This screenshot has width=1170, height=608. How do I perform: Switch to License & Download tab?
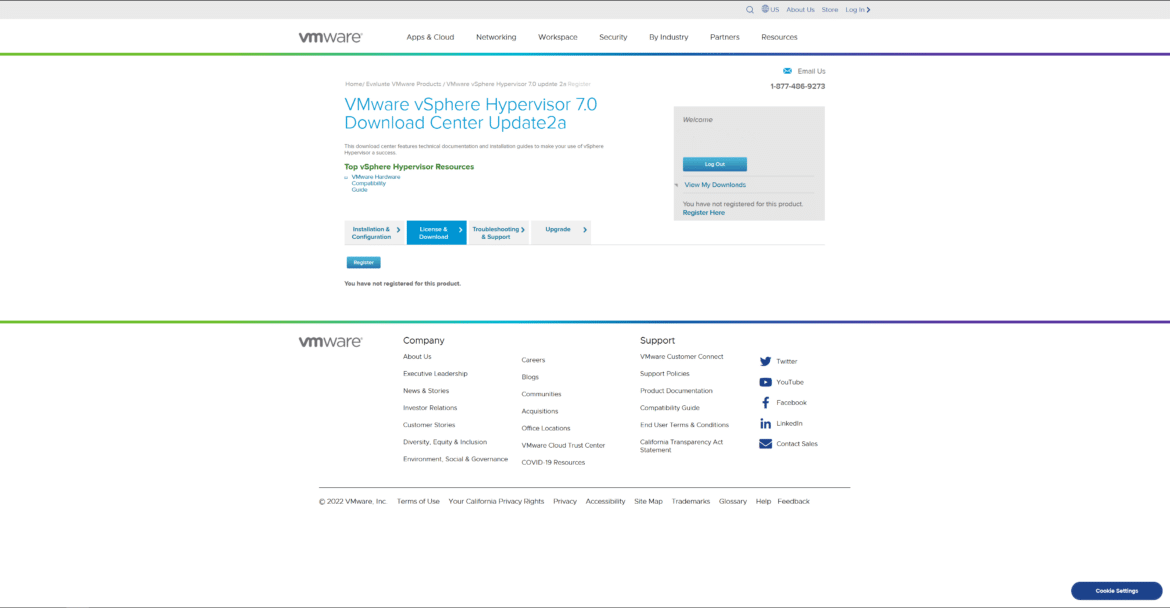point(437,233)
